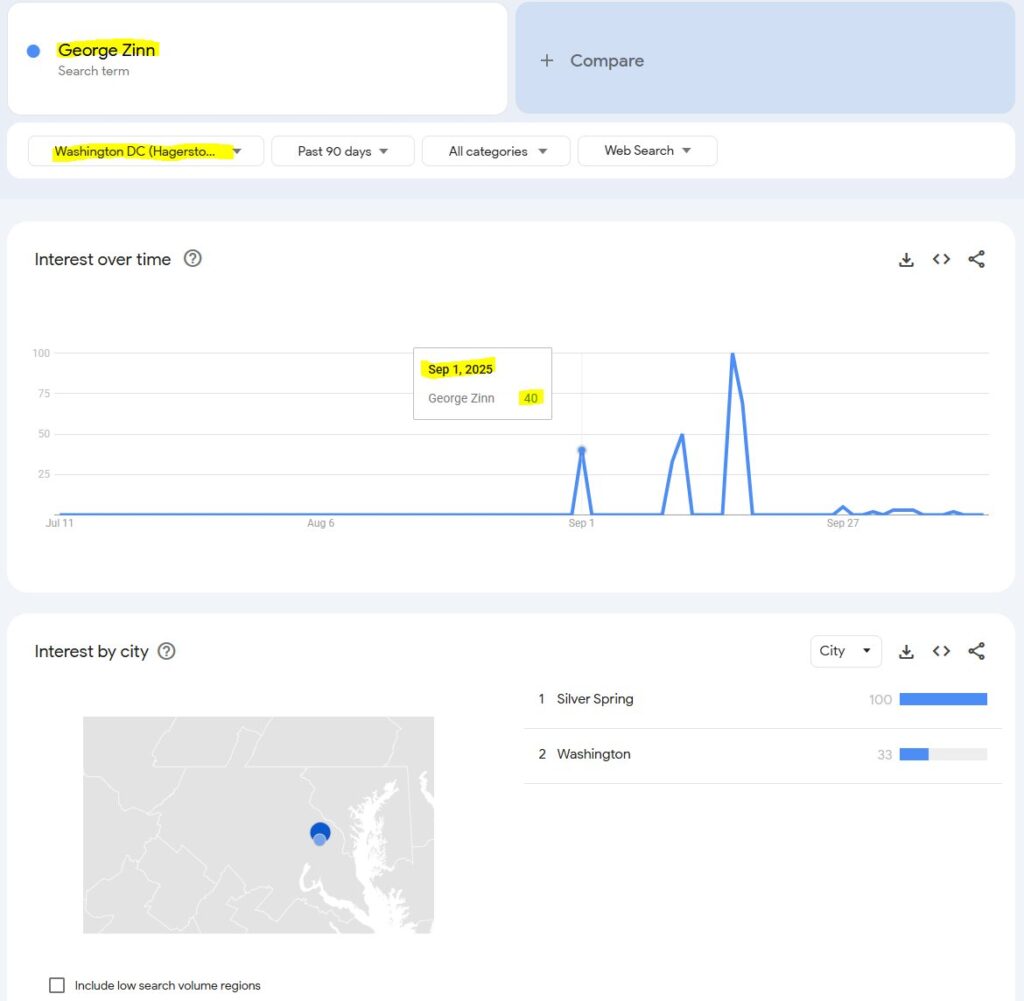Click help icon beside Interest over time
Image resolution: width=1024 pixels, height=1001 pixels.
click(193, 259)
